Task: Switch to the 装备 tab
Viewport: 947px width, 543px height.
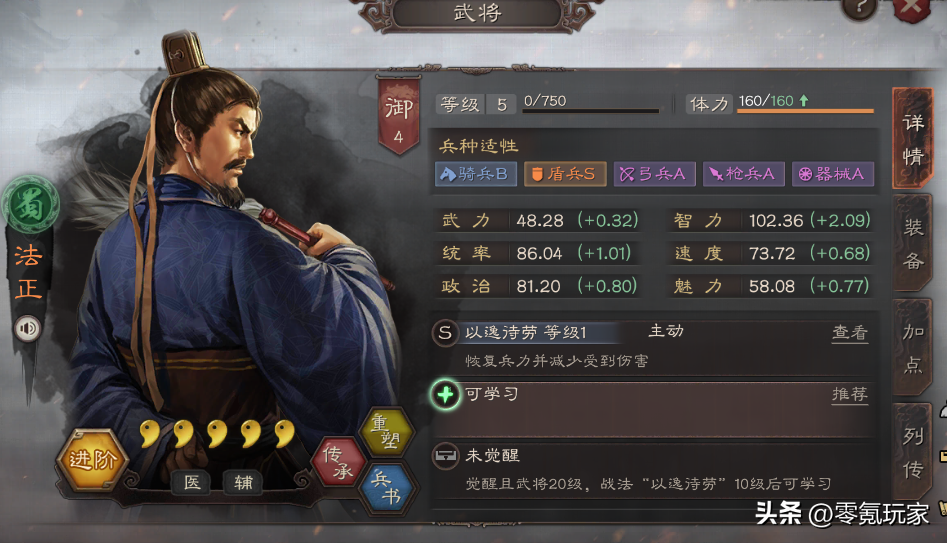Action: tap(913, 243)
